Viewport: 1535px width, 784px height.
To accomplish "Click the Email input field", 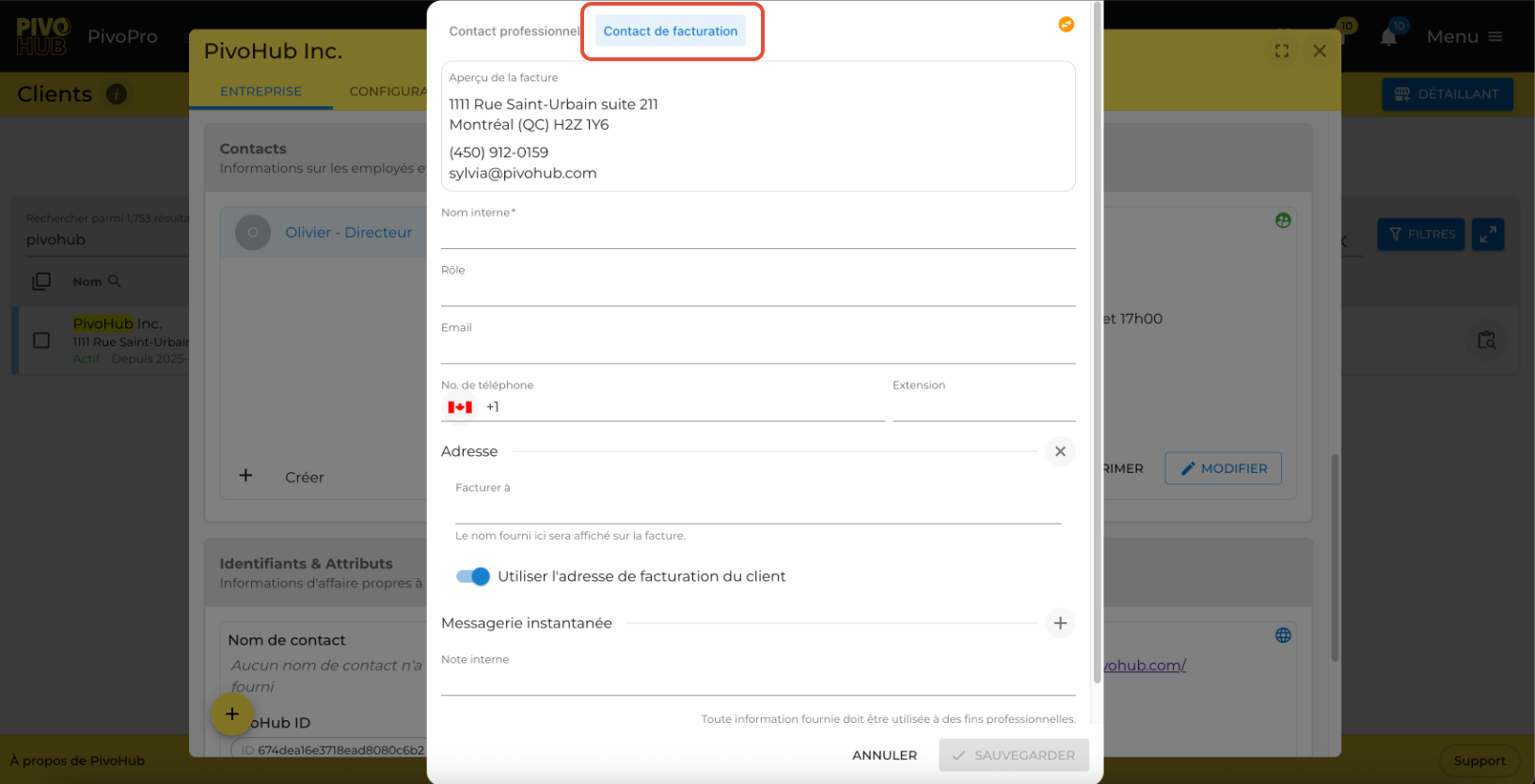I will point(758,350).
